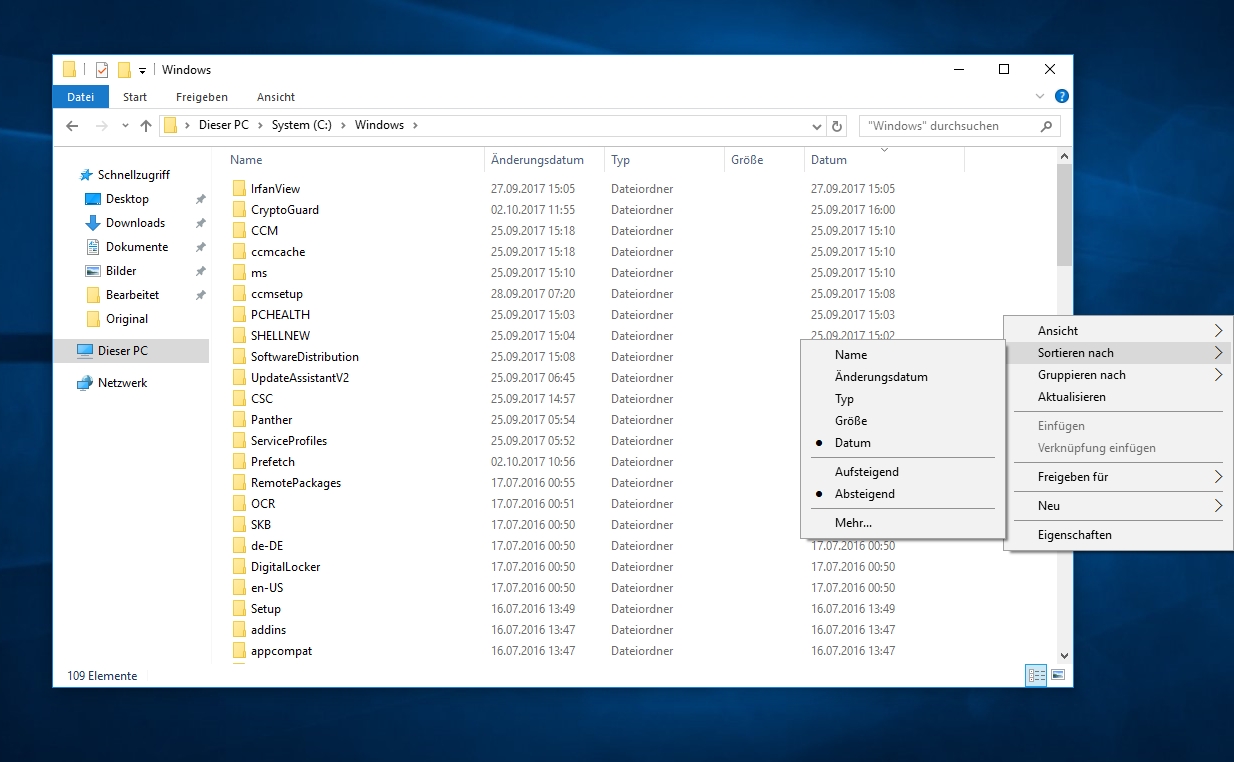Choose Name as the sort criterion

pos(851,354)
